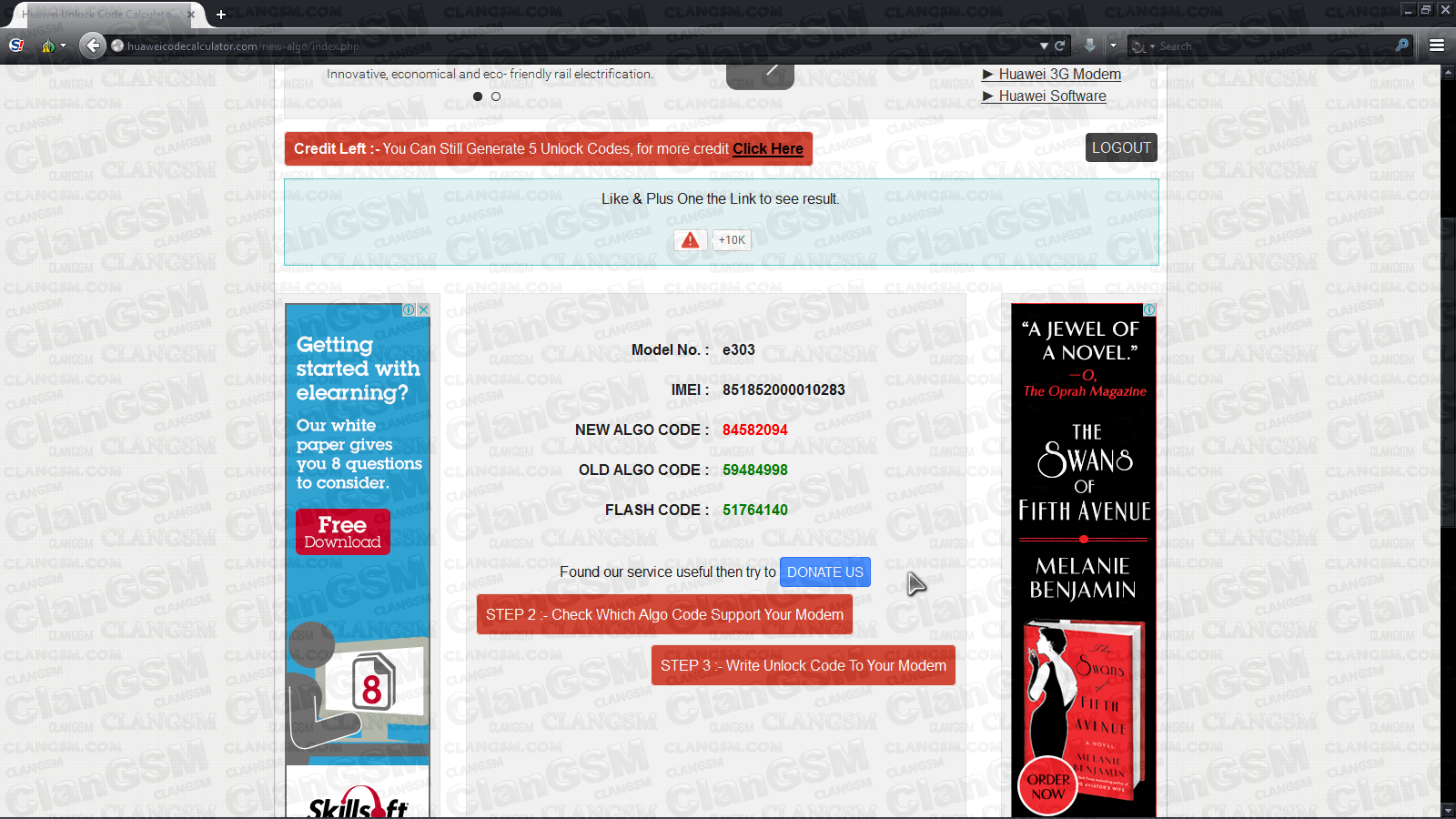
Task: Click the Skillsoft logo in ad
Action: point(358,804)
